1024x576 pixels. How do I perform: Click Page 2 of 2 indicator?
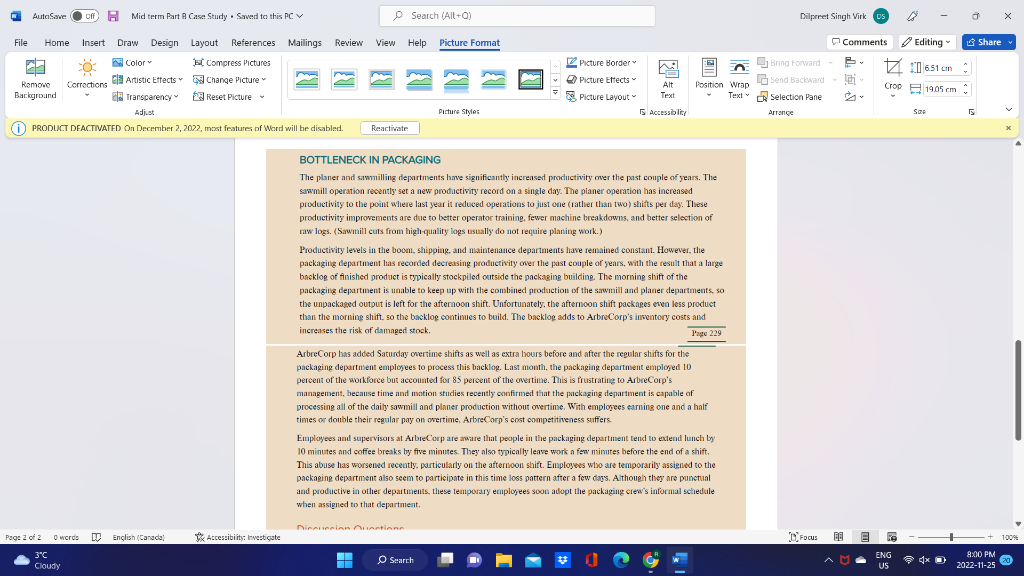coord(24,537)
